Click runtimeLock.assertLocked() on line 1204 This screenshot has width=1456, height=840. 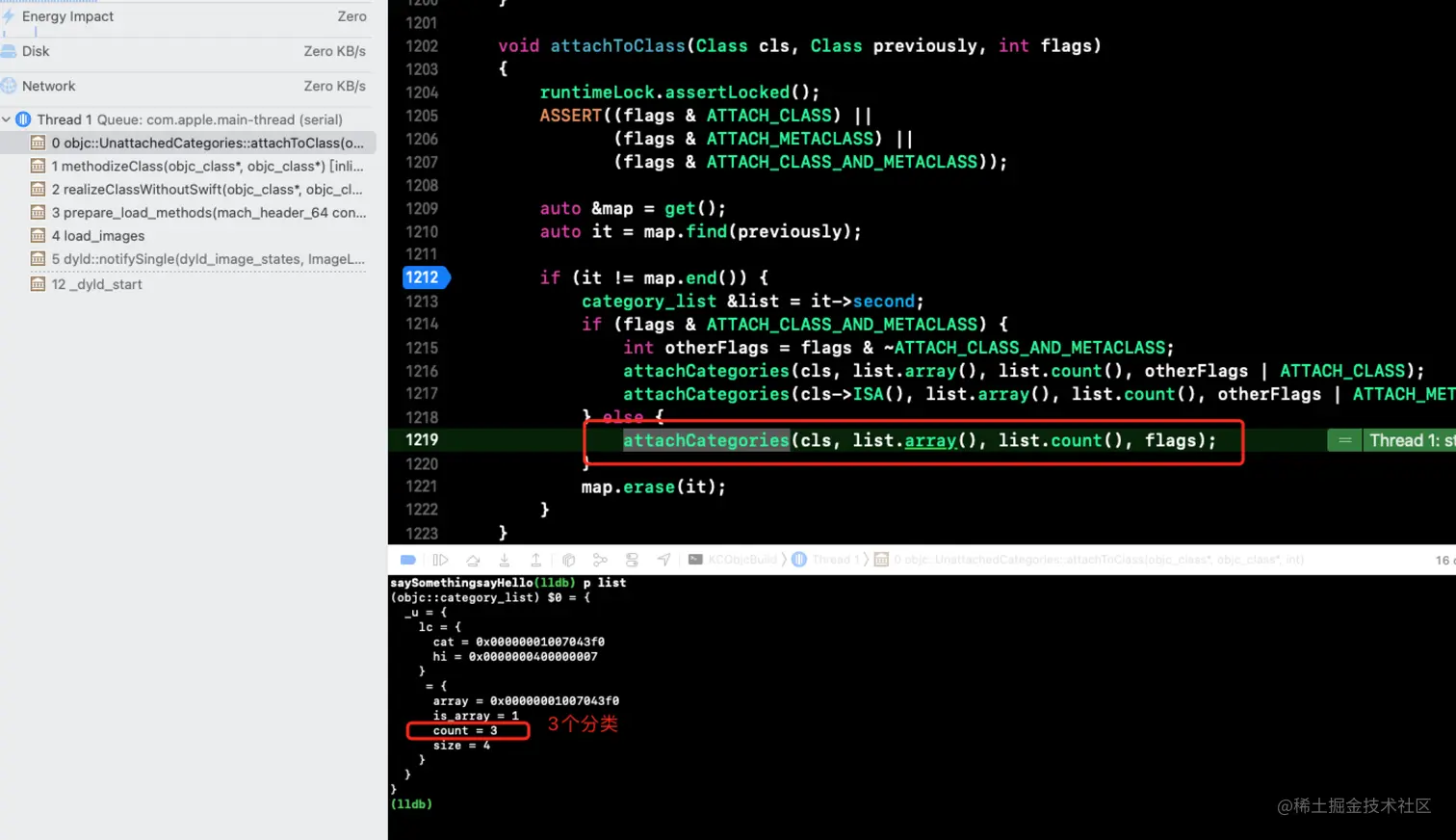tap(680, 92)
